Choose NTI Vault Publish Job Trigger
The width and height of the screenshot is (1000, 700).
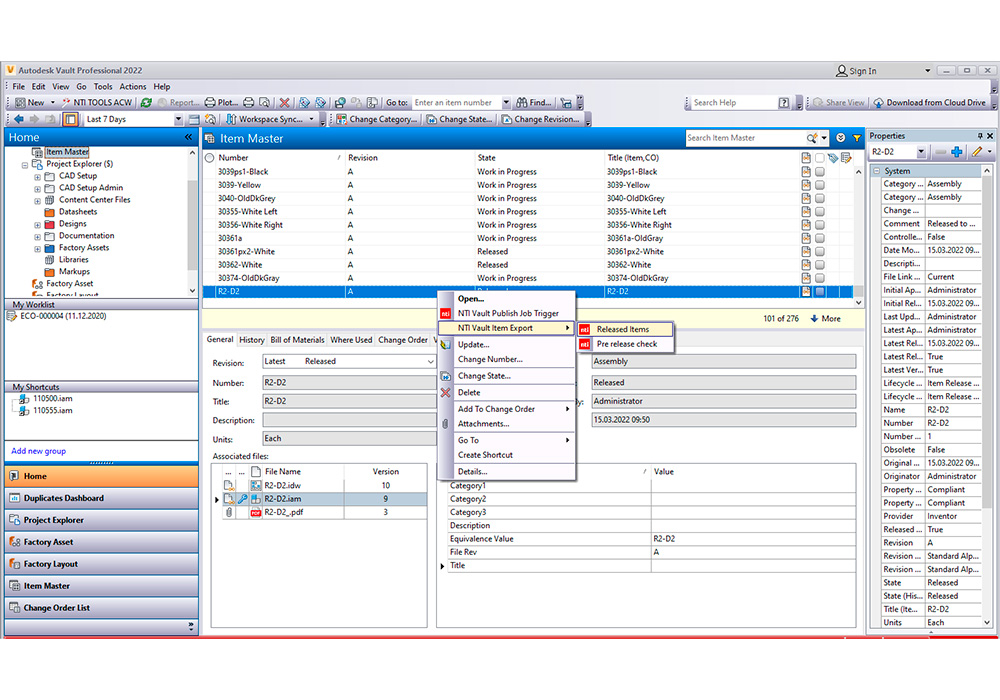(508, 314)
